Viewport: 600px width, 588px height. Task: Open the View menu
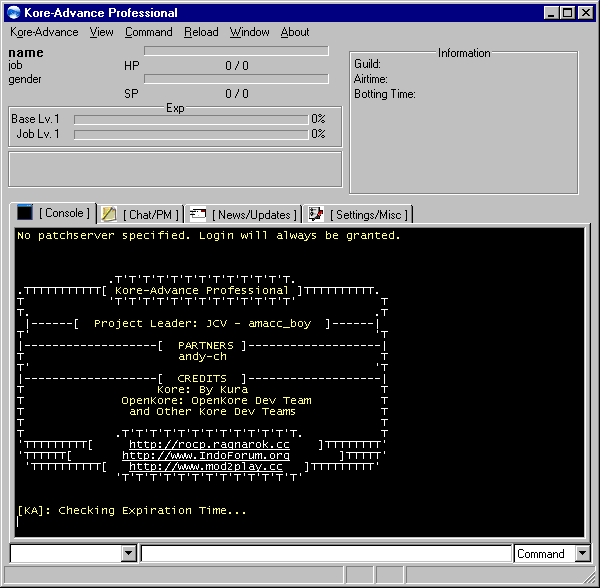[x=101, y=32]
